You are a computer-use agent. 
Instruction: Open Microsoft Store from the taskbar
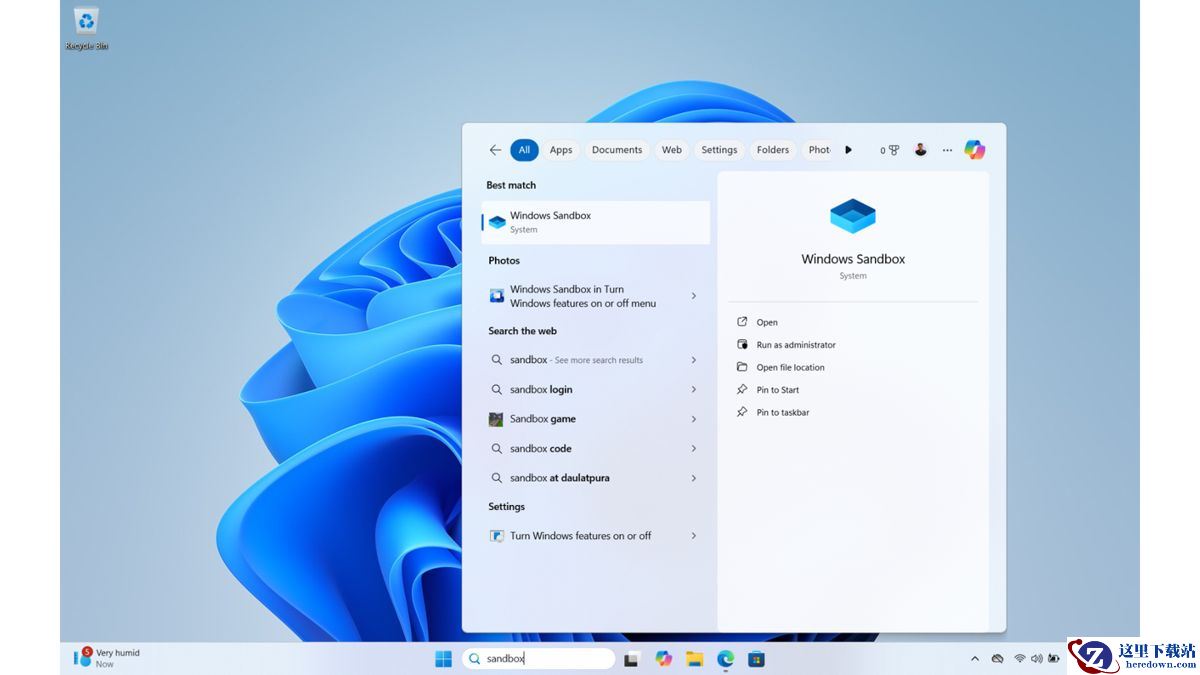756,658
